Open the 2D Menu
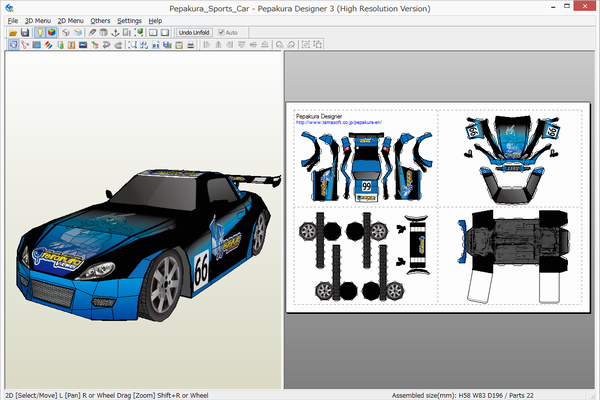600x400 pixels. (71, 21)
